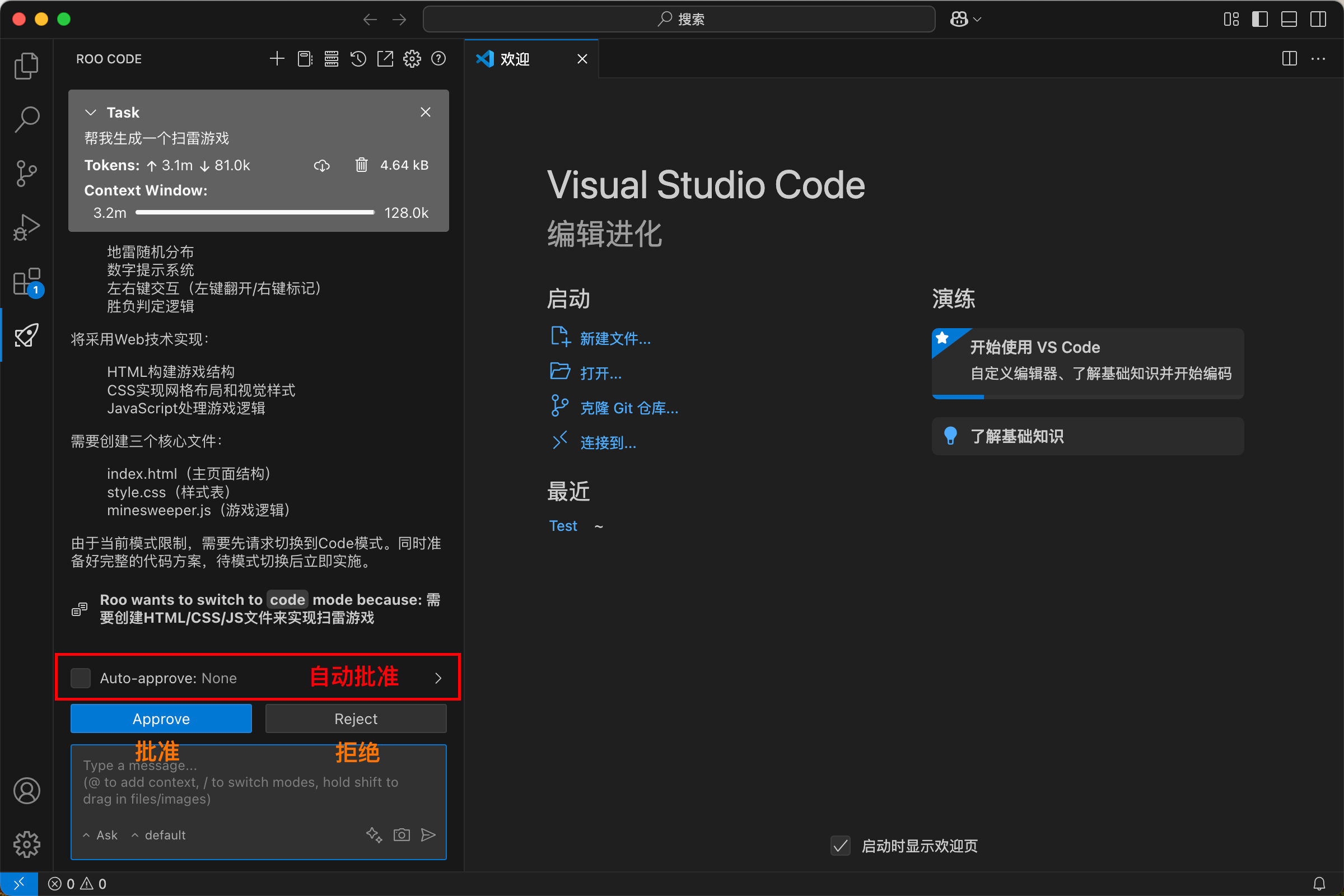Open the Copilot dropdown arrow
Screen dimensions: 1344x896
point(977,20)
